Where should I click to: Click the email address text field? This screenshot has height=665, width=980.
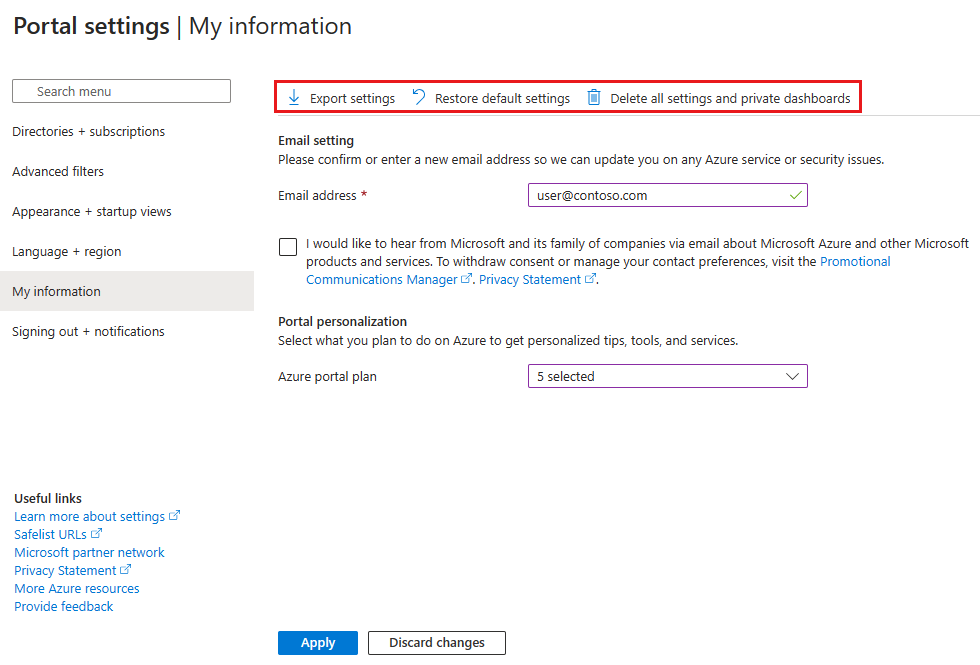[x=668, y=195]
